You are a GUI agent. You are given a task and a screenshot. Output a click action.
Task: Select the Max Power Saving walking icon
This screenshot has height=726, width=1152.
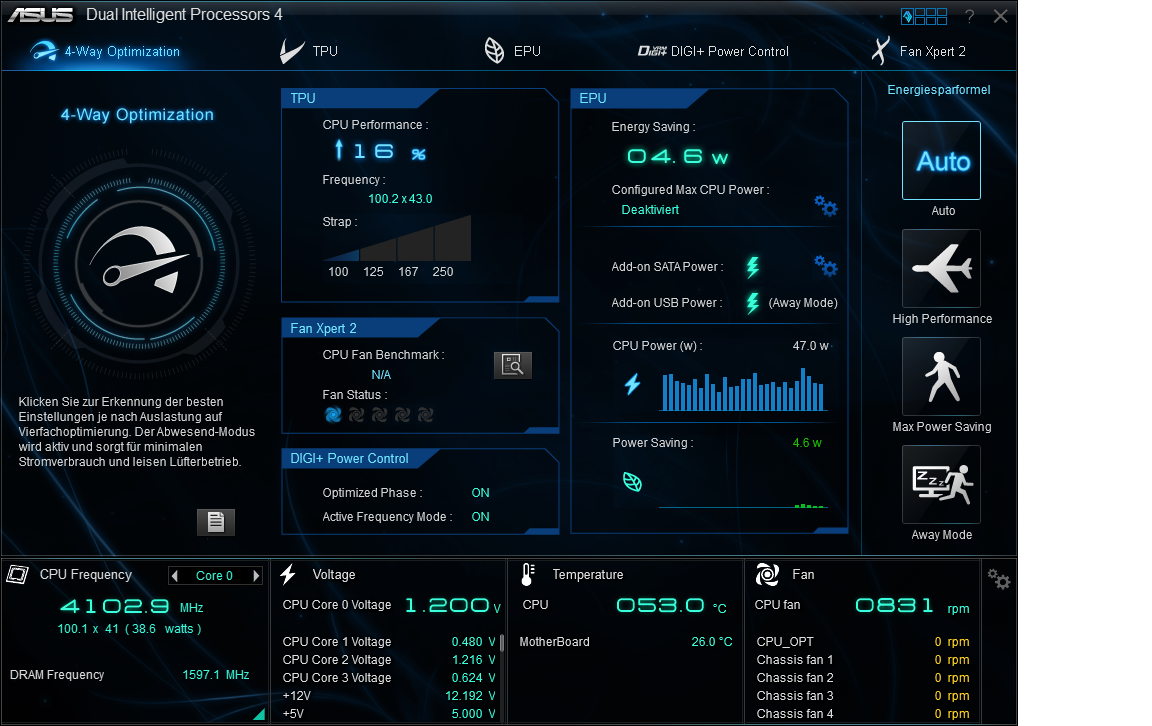point(941,376)
